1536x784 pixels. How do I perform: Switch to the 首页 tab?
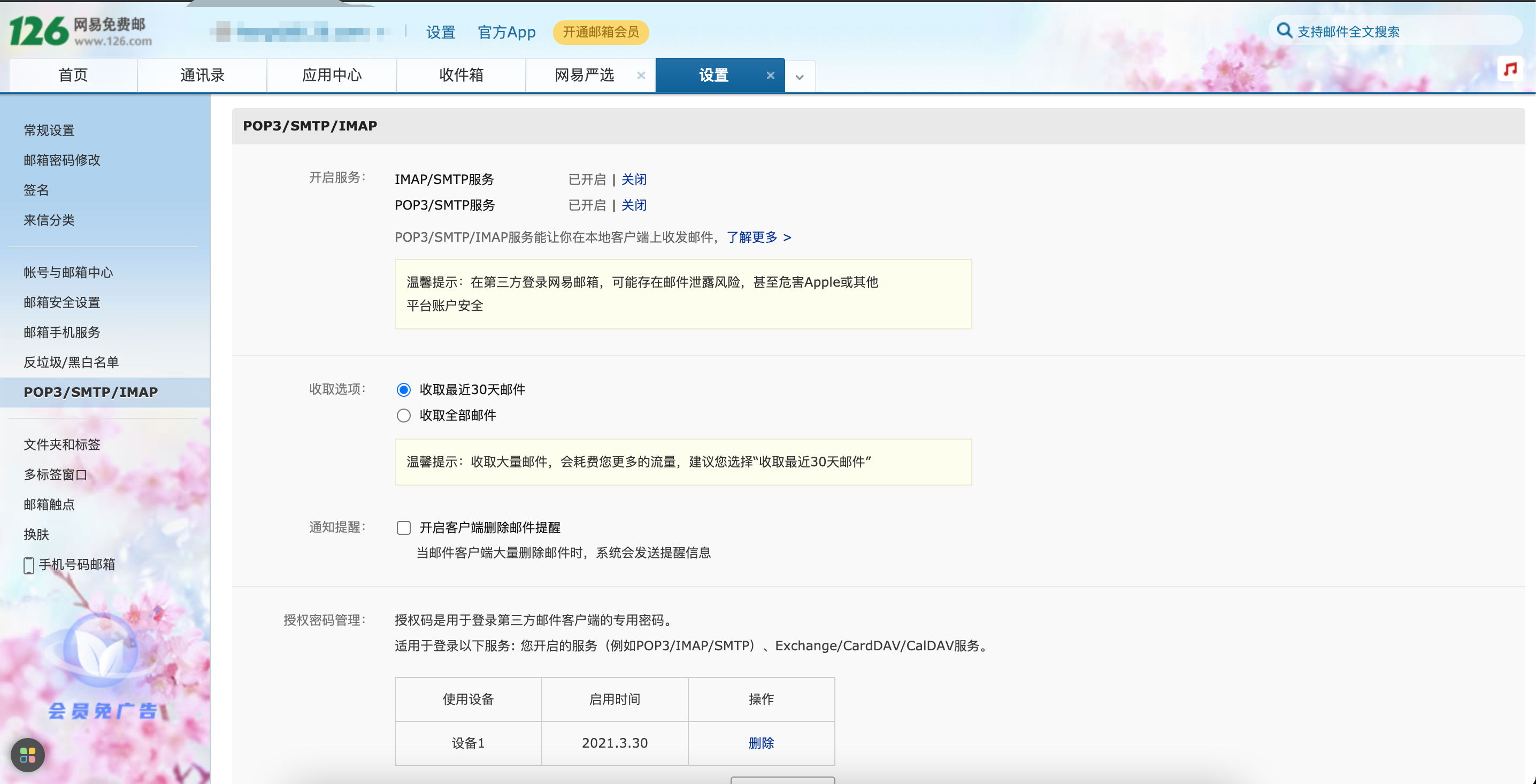click(x=73, y=75)
